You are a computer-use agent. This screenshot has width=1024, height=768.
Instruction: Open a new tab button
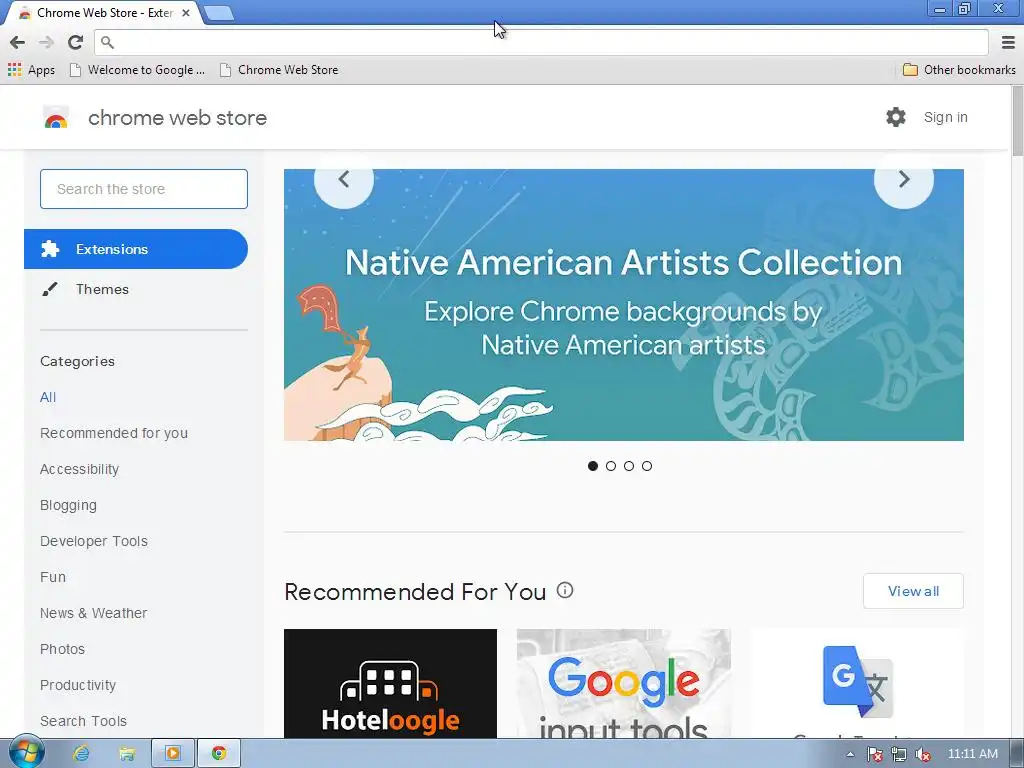(219, 13)
